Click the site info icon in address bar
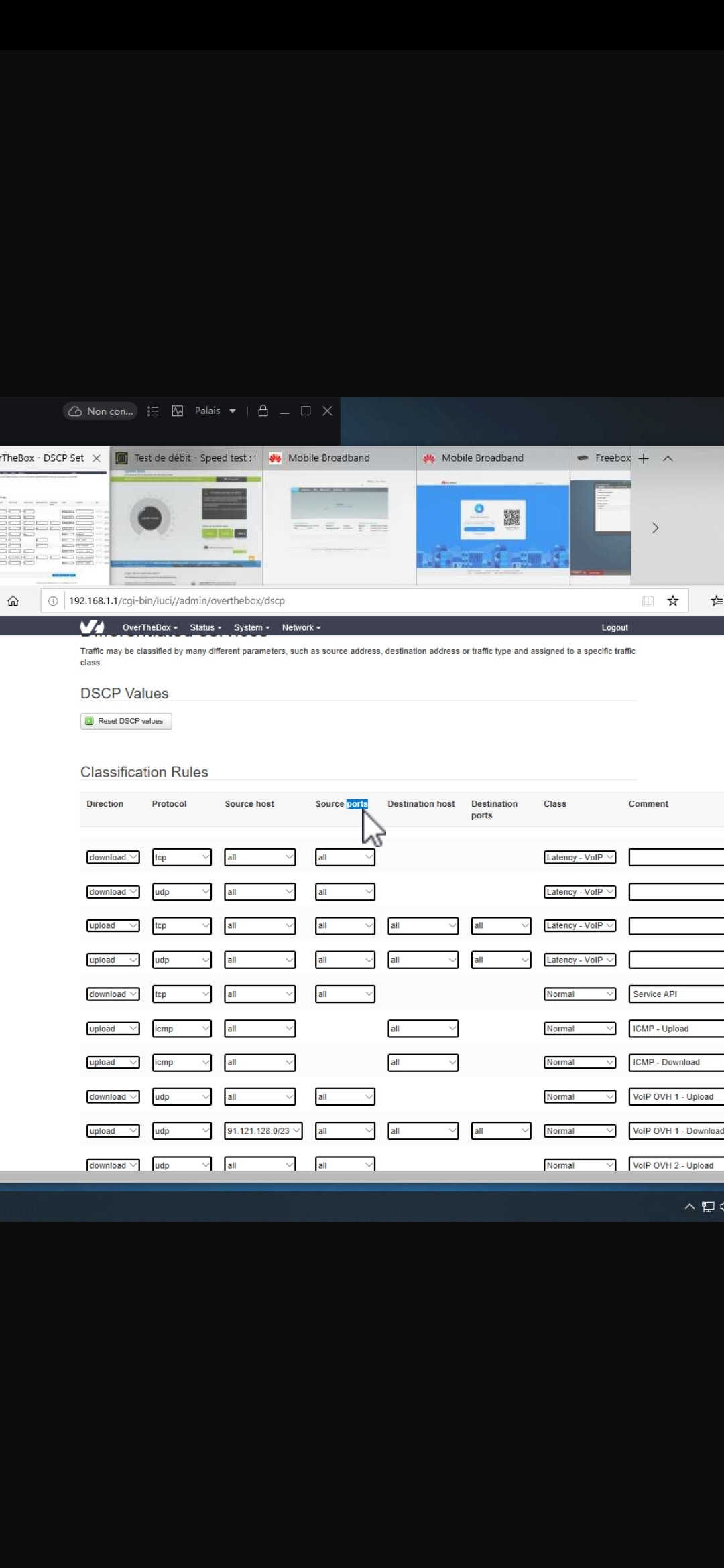This screenshot has height=1568, width=724. tap(53, 601)
